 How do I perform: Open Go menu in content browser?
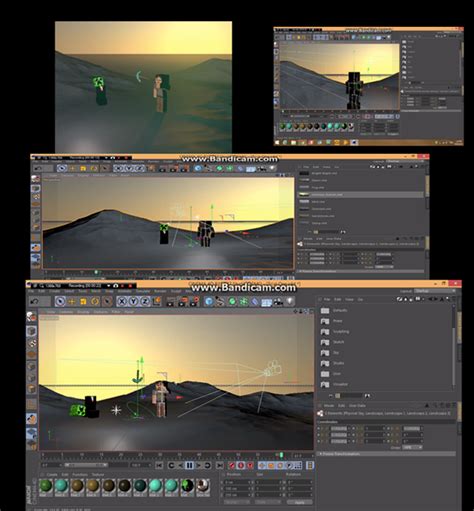[360, 300]
